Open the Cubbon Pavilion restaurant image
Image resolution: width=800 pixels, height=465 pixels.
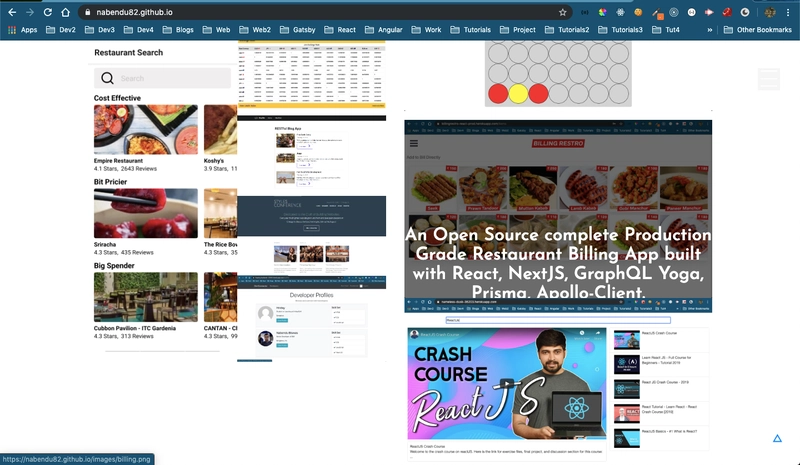click(x=146, y=297)
